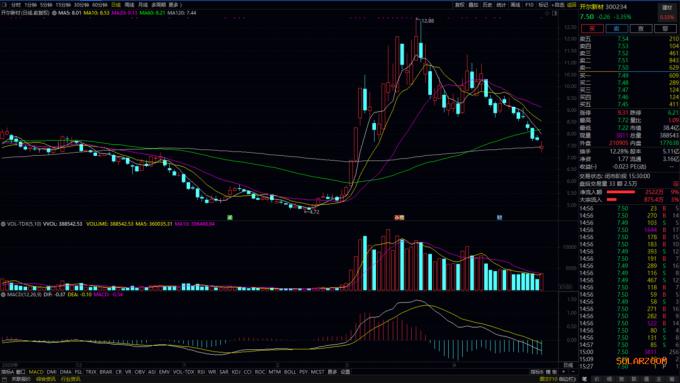Click the stock code 300234 title
This screenshot has width=680, height=383.
[x=616, y=7]
